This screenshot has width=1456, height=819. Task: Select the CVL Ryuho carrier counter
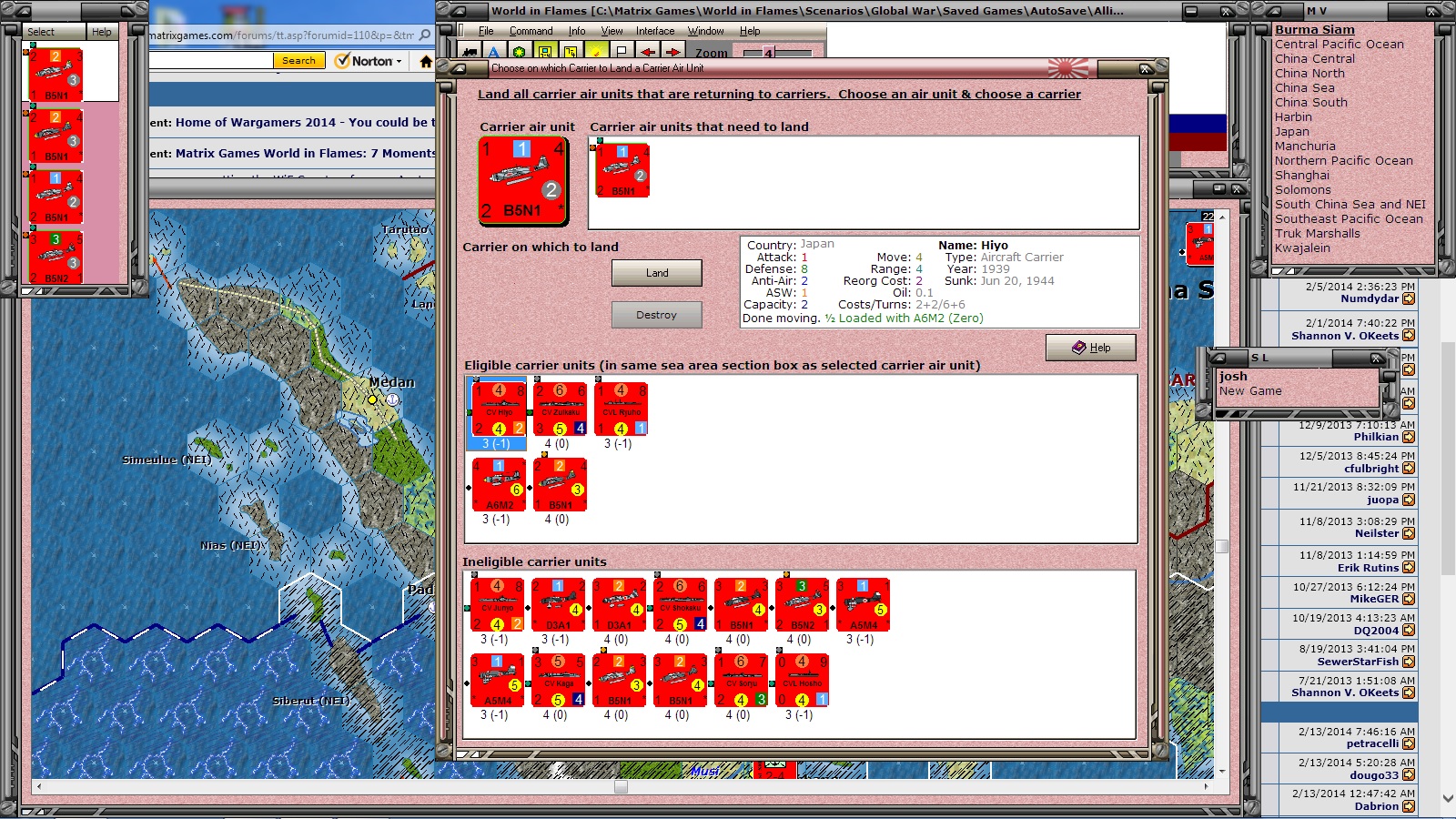click(622, 409)
